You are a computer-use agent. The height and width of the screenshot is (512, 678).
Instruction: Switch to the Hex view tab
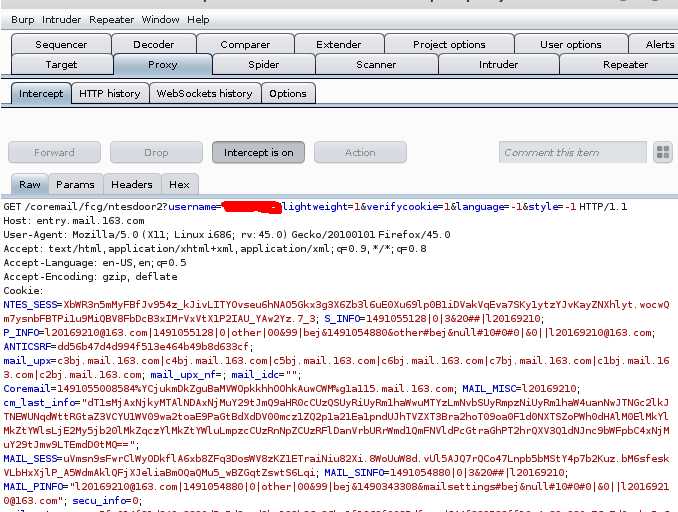(179, 185)
